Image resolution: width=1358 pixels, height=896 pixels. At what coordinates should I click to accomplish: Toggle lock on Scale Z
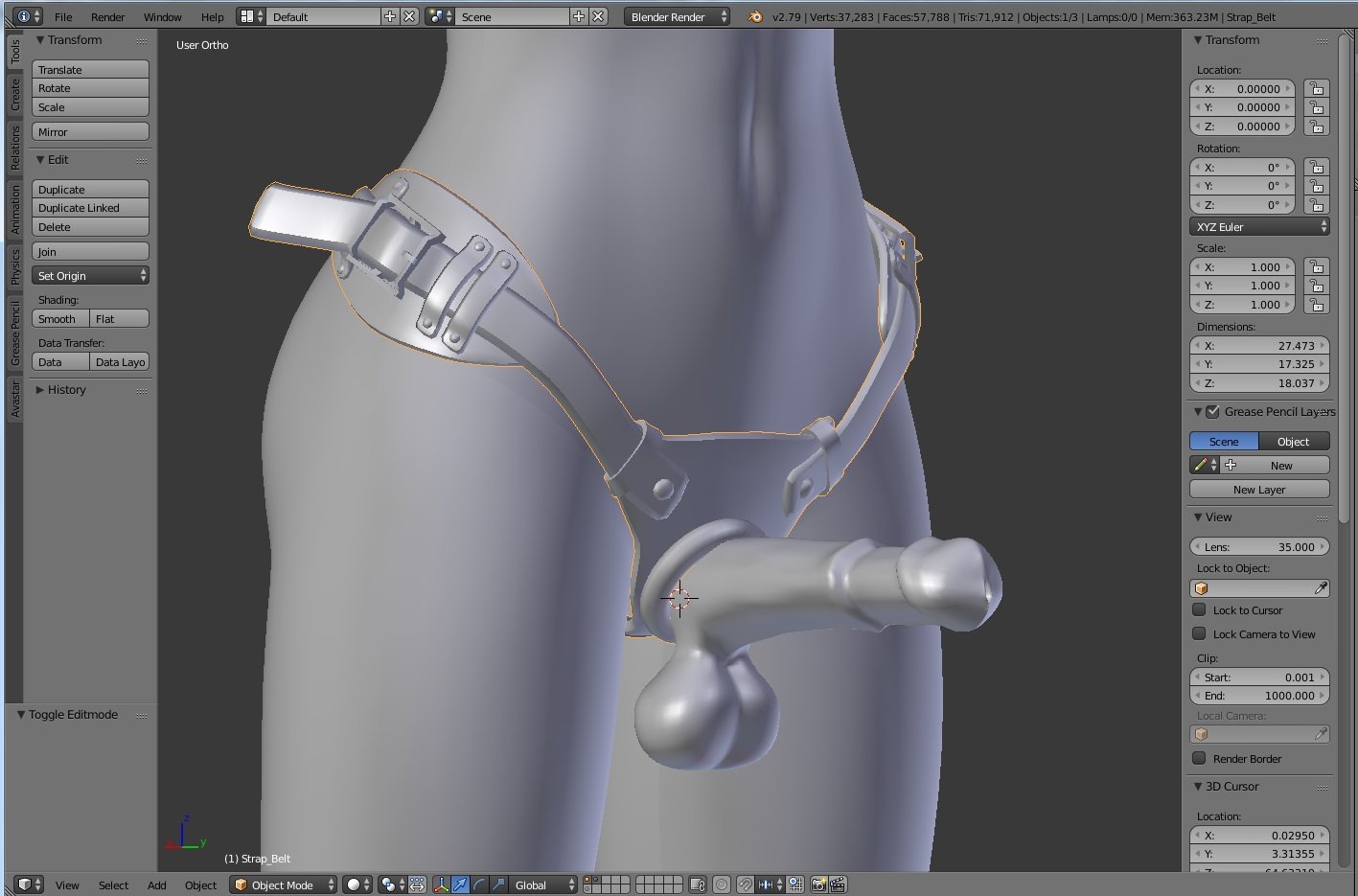pos(1317,305)
